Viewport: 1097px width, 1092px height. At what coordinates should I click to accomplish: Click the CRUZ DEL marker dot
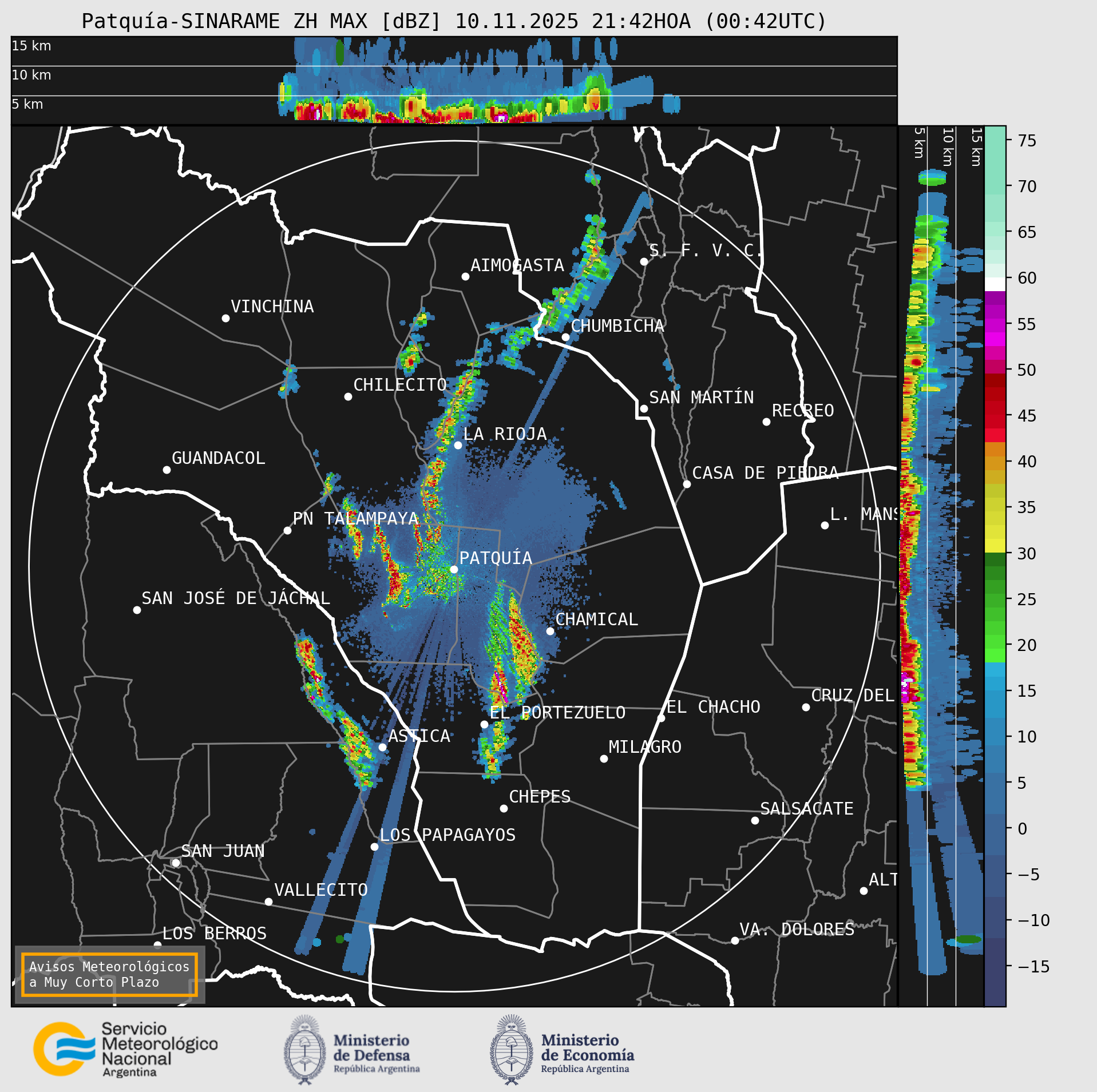pyautogui.click(x=806, y=707)
